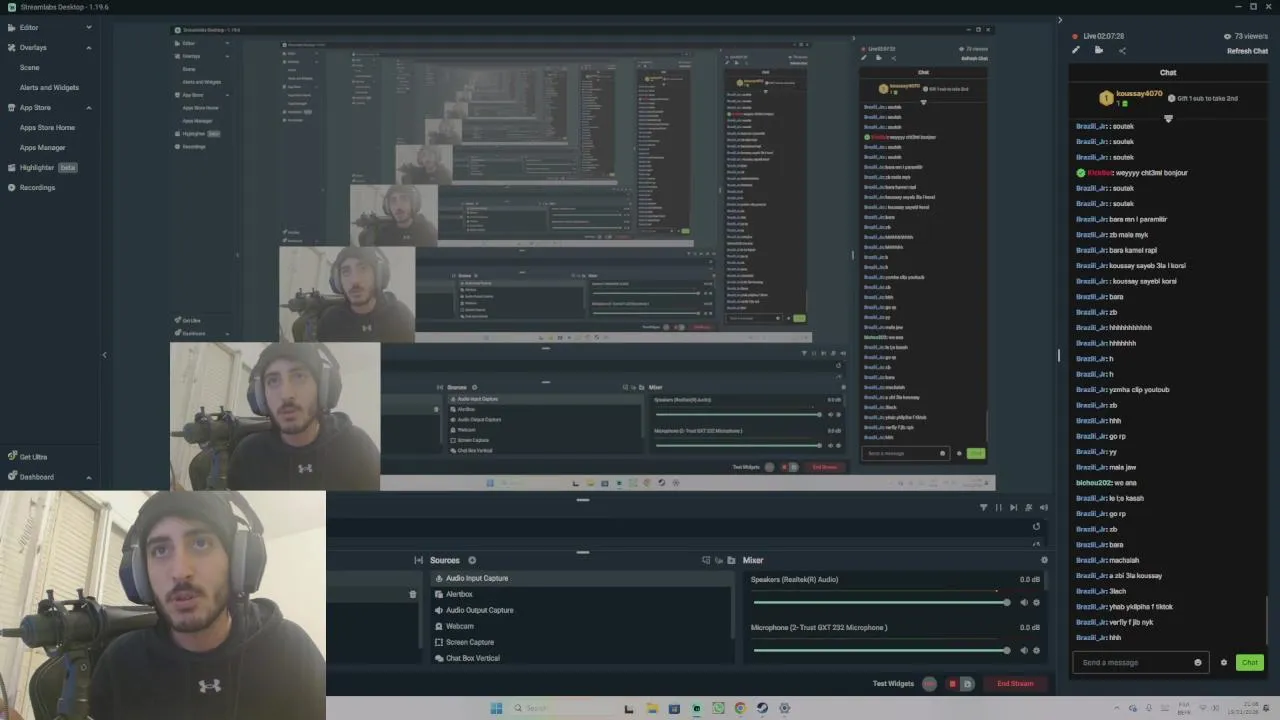Image resolution: width=1280 pixels, height=720 pixels.
Task: Click the filter funnel icon in events bar
Action: pyautogui.click(x=983, y=507)
